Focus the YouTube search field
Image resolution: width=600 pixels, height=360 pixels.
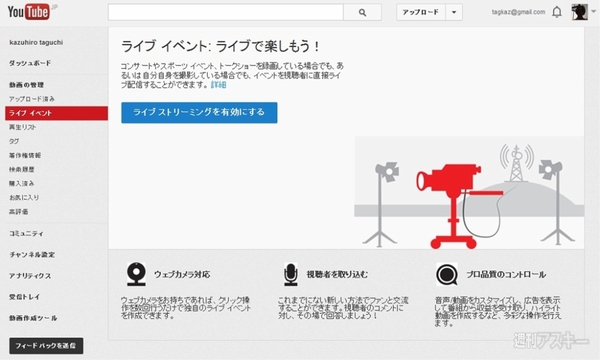pyautogui.click(x=226, y=12)
